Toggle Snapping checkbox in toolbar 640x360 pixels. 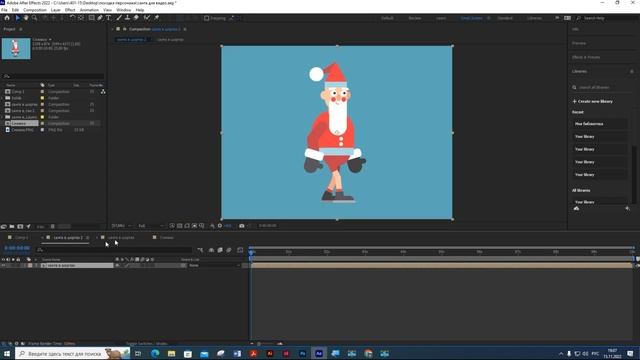(207, 18)
